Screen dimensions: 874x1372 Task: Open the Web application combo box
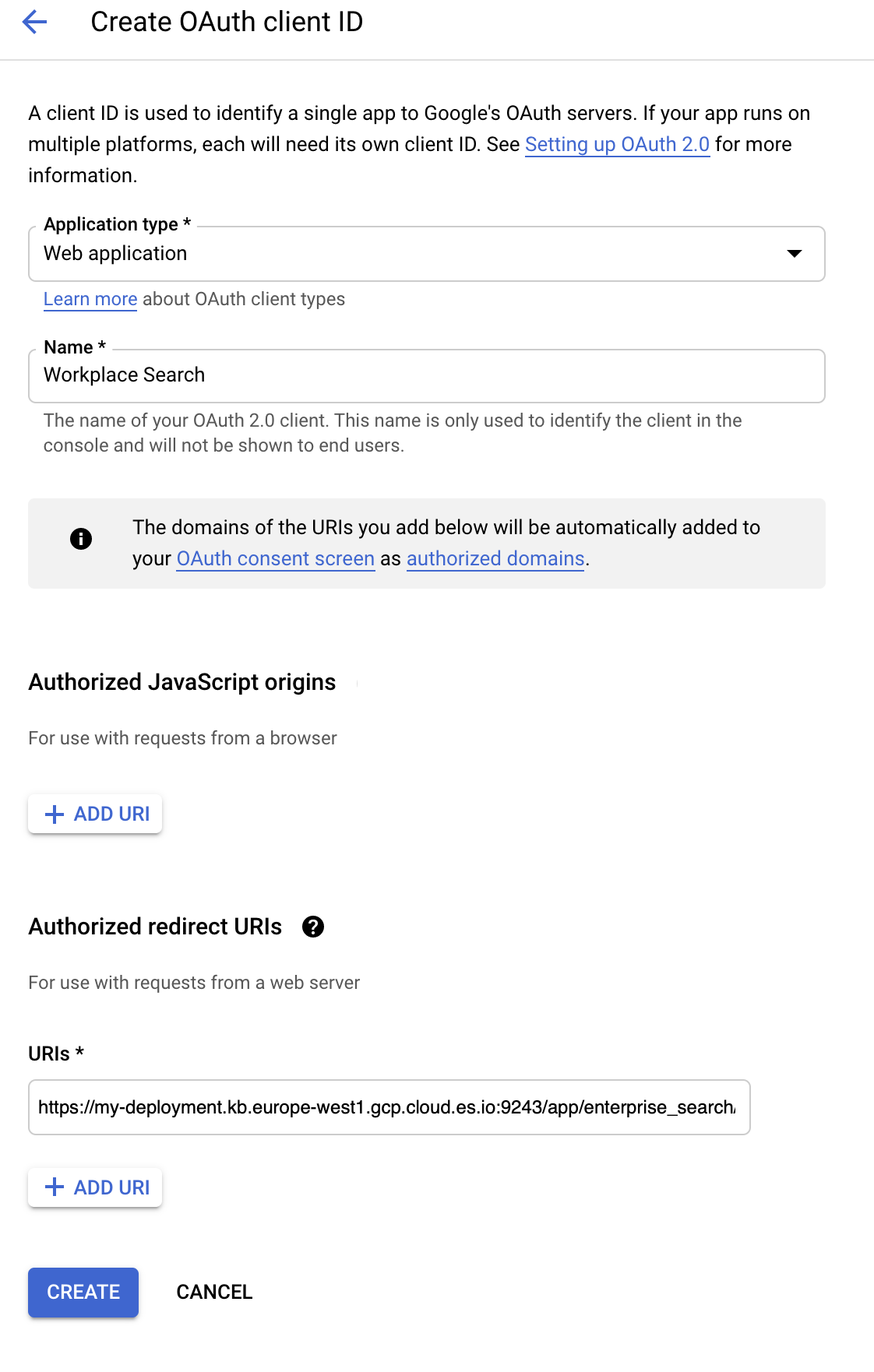coord(389,254)
